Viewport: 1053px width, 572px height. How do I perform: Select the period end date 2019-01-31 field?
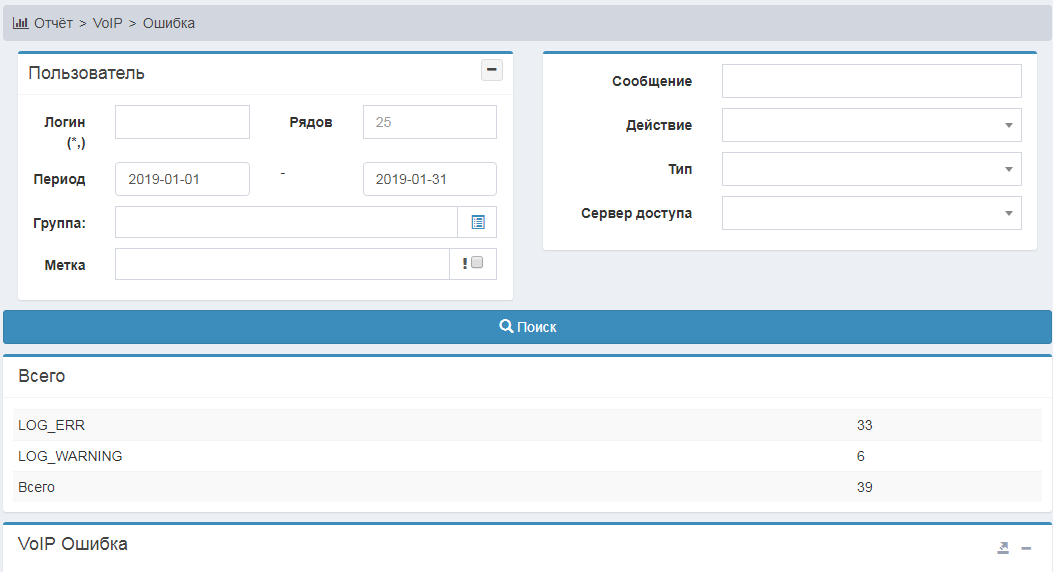pyautogui.click(x=429, y=179)
